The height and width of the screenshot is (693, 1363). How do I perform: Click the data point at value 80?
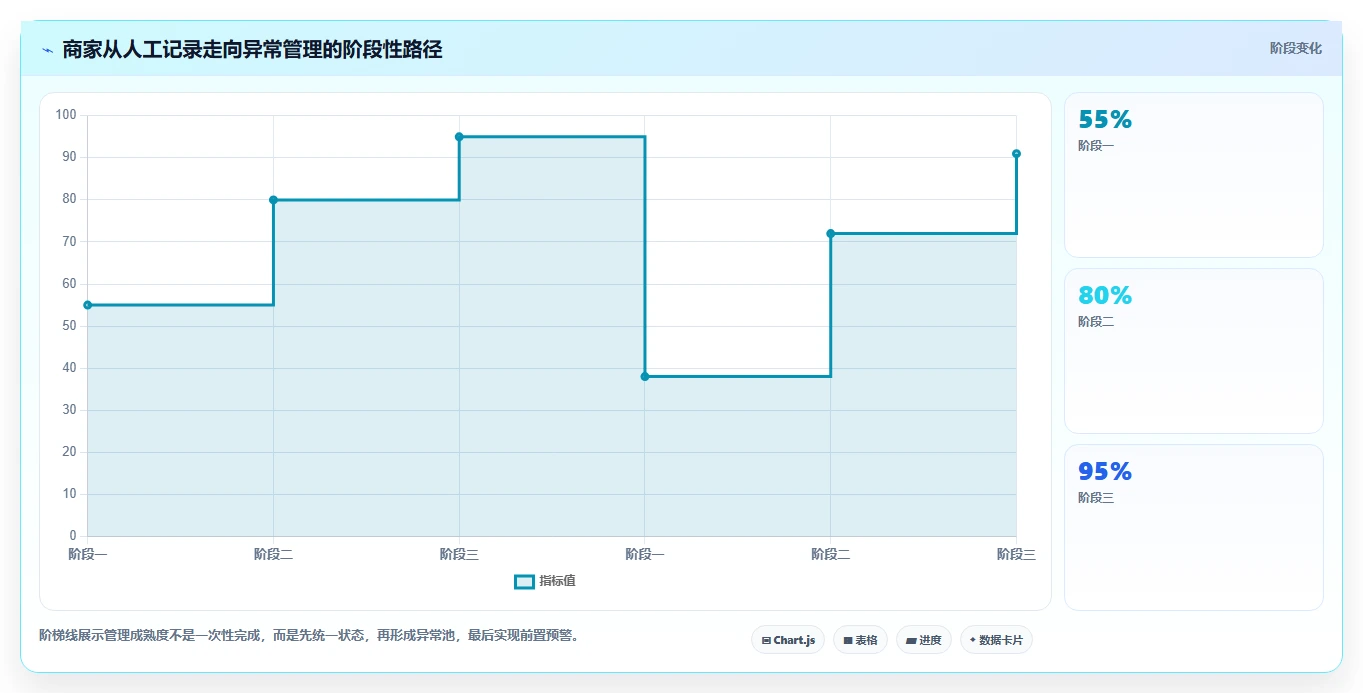click(273, 200)
